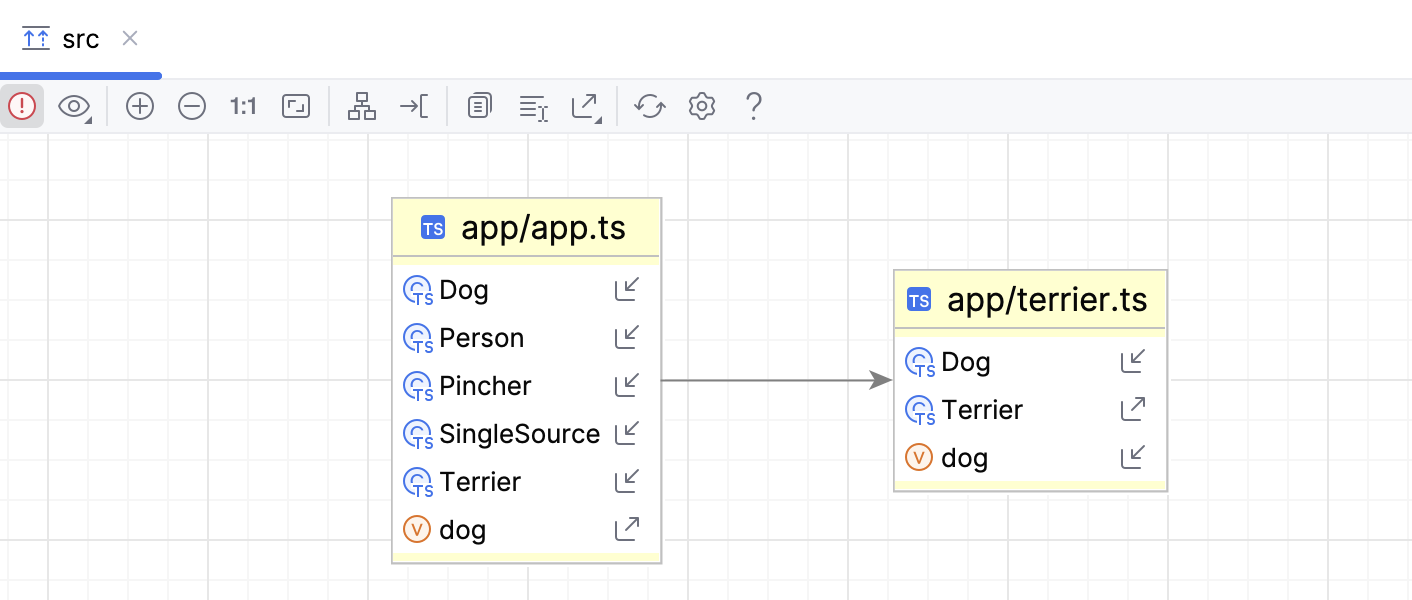Close the src tab

129,38
